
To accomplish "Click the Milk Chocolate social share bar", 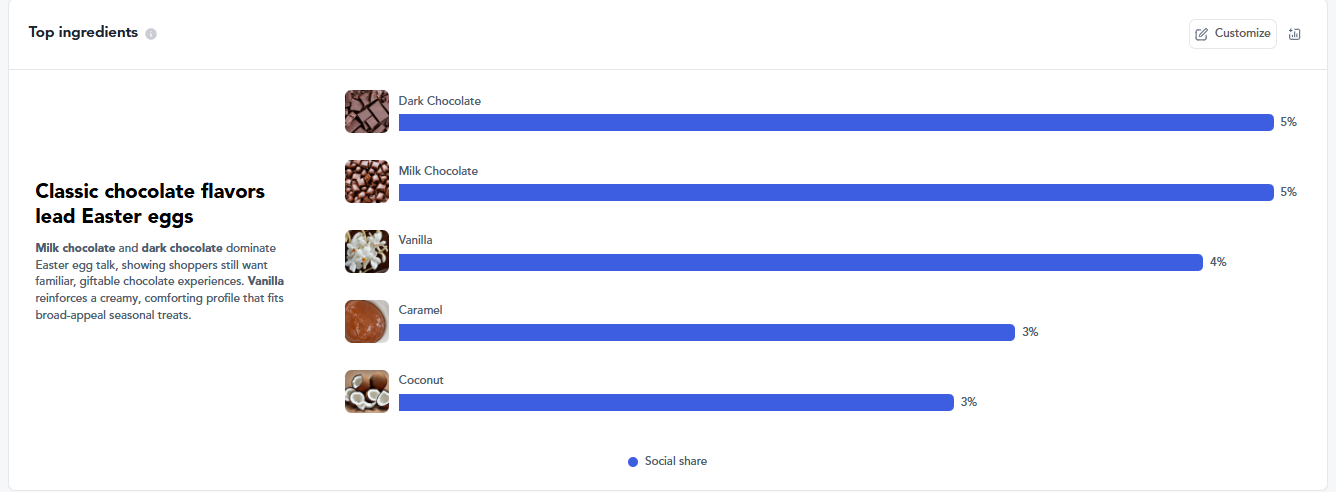I will pos(835,193).
